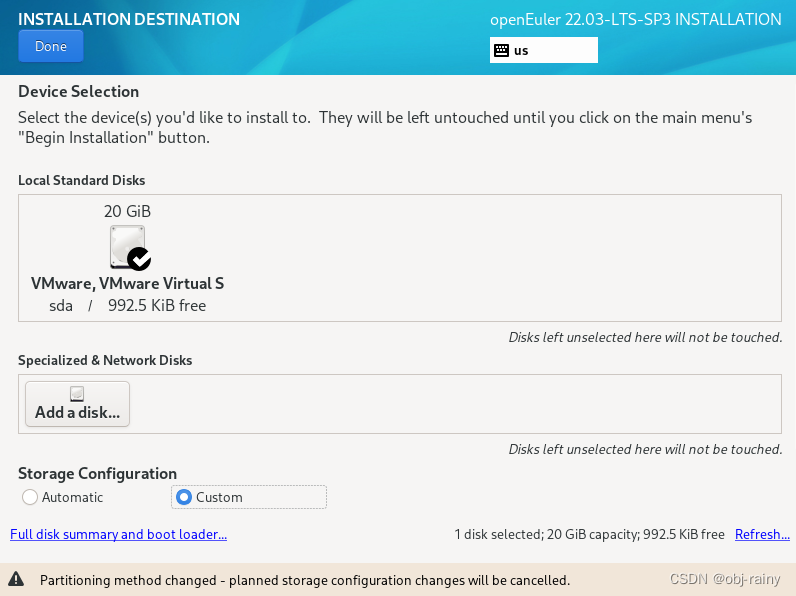Open Full disk summary and boot loader link
This screenshot has width=796, height=596.
119,534
